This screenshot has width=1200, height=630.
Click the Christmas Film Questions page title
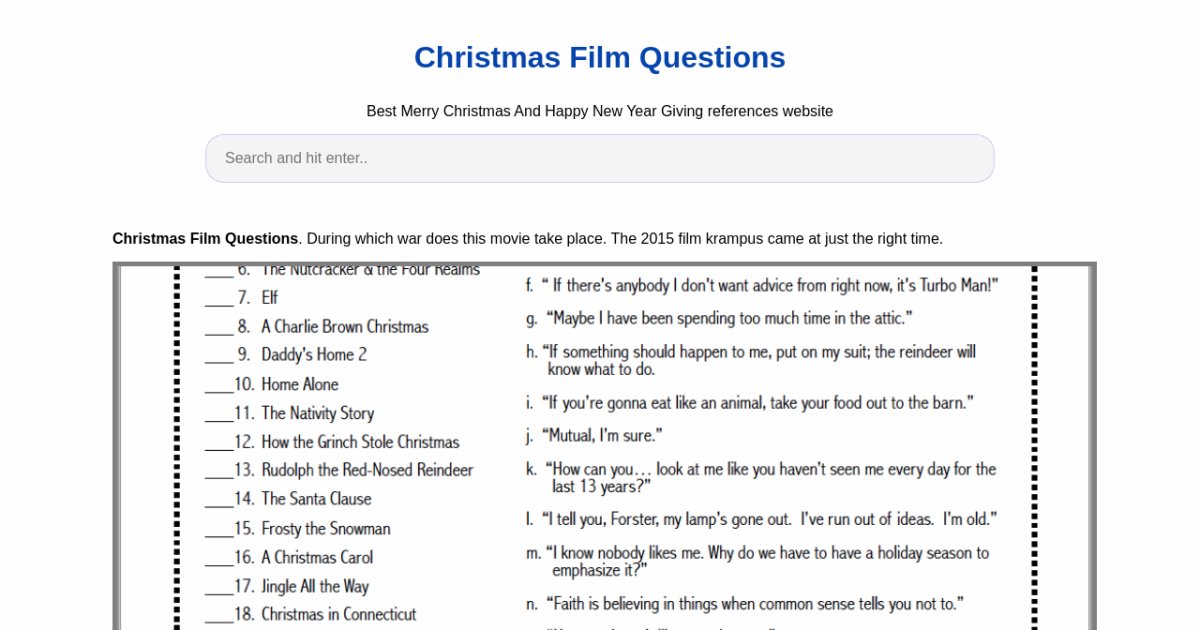pyautogui.click(x=599, y=58)
